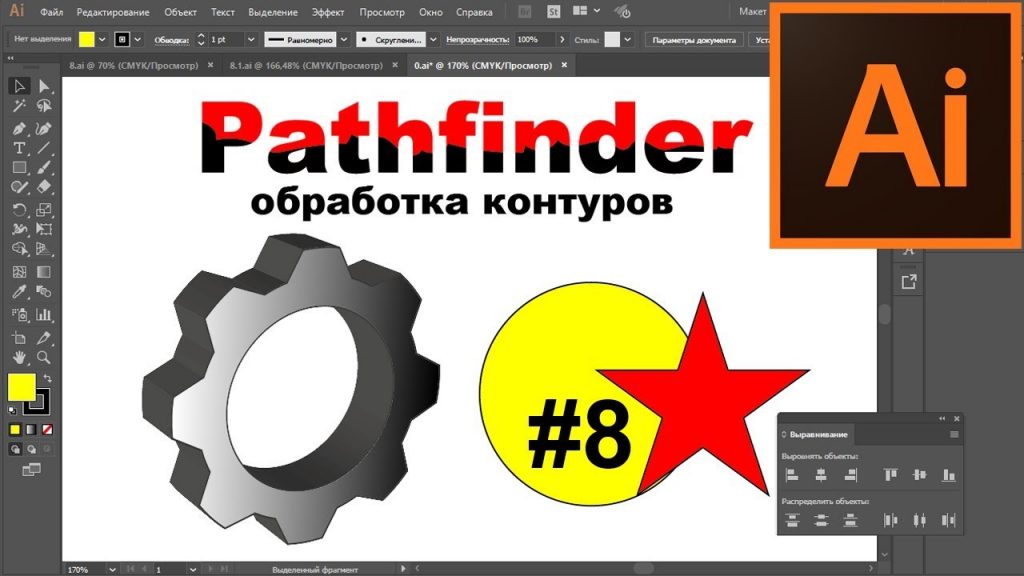Click Change Screen Mode icon at toolbar bottom
Image resolution: width=1024 pixels, height=576 pixels.
pyautogui.click(x=31, y=470)
